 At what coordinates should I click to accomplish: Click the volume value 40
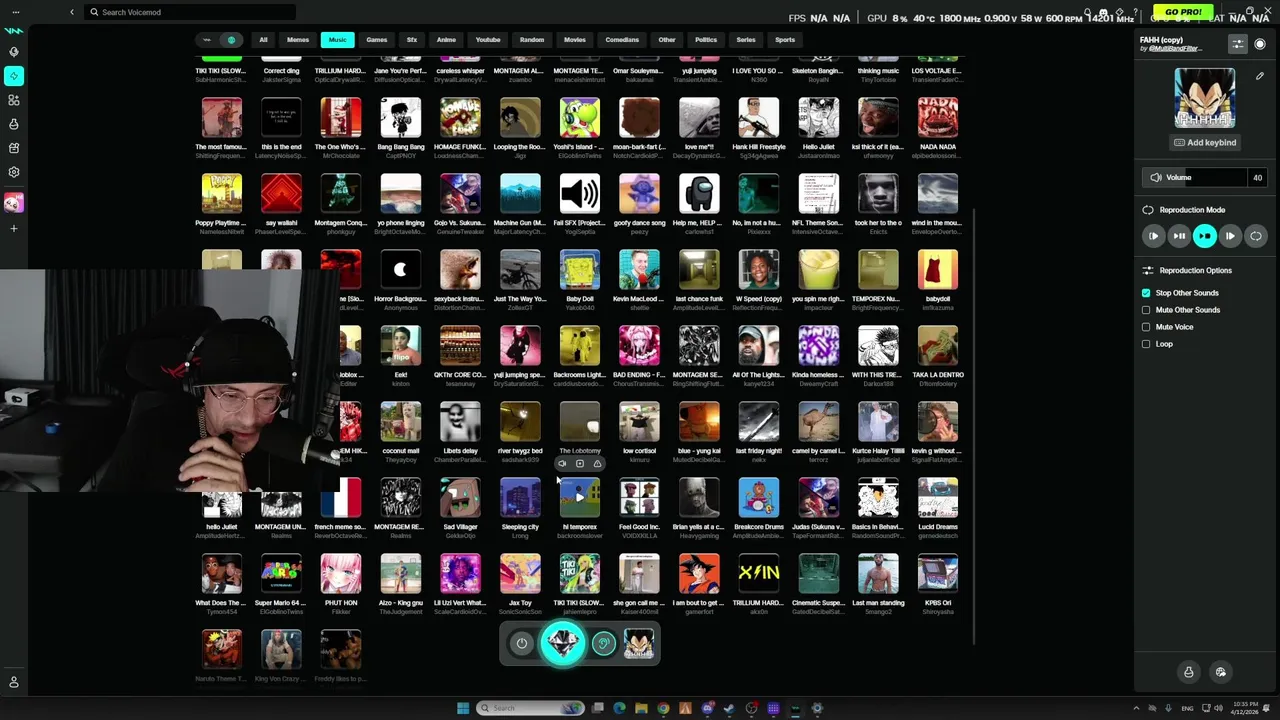coord(1257,178)
